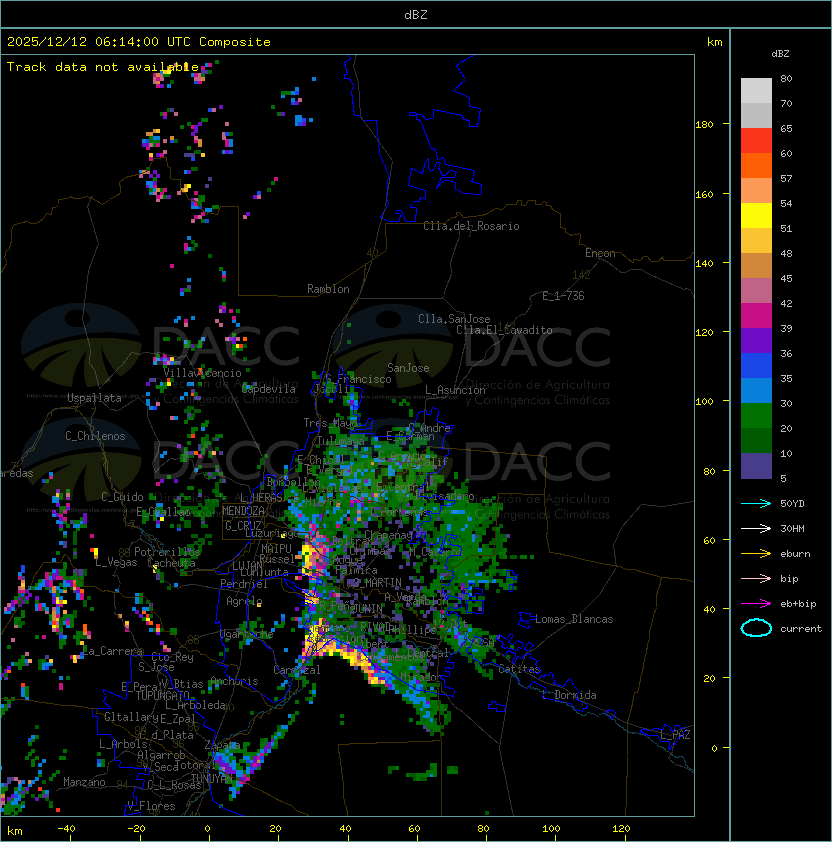Select the purple swatch in dBZ scale
The image size is (832, 842).
click(756, 340)
